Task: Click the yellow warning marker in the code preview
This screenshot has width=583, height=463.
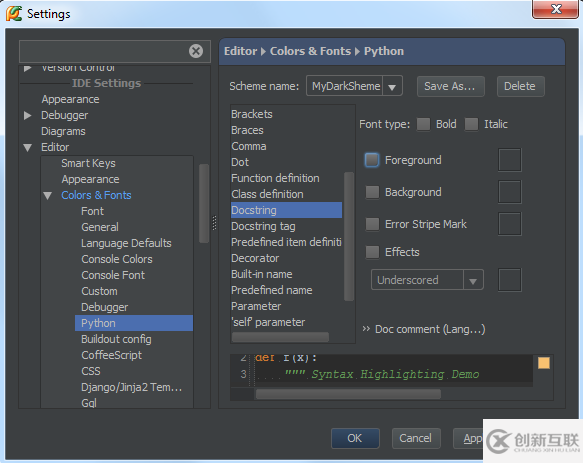Action: tap(544, 363)
